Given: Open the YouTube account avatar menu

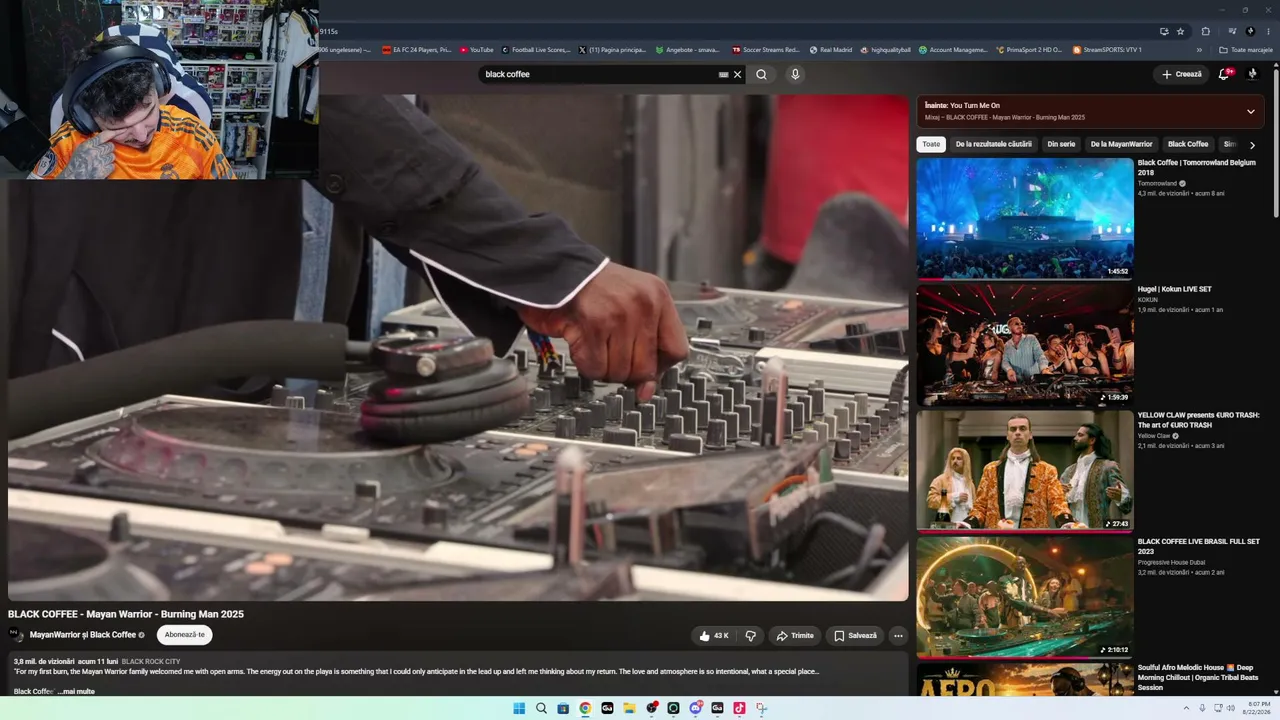Looking at the screenshot, I should (1252, 74).
